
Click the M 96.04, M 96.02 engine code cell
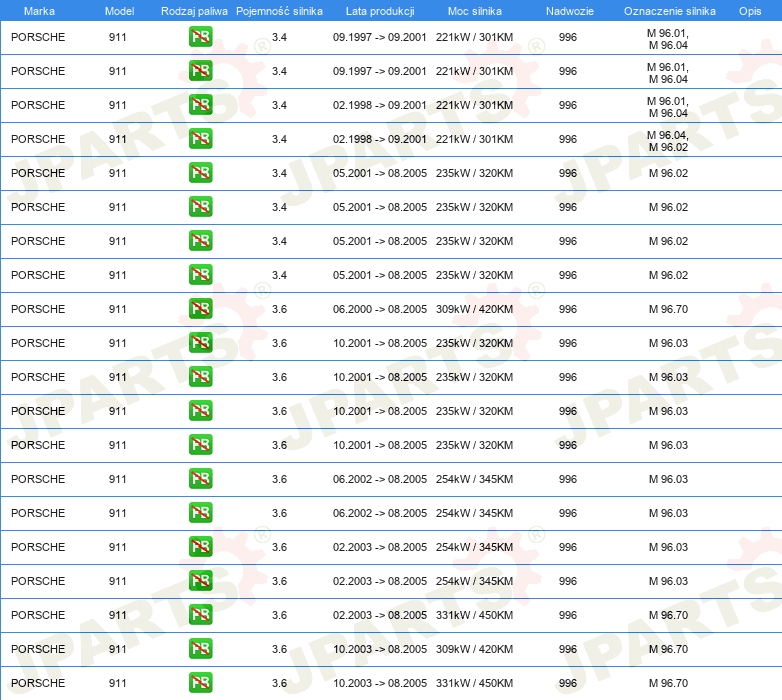point(668,140)
